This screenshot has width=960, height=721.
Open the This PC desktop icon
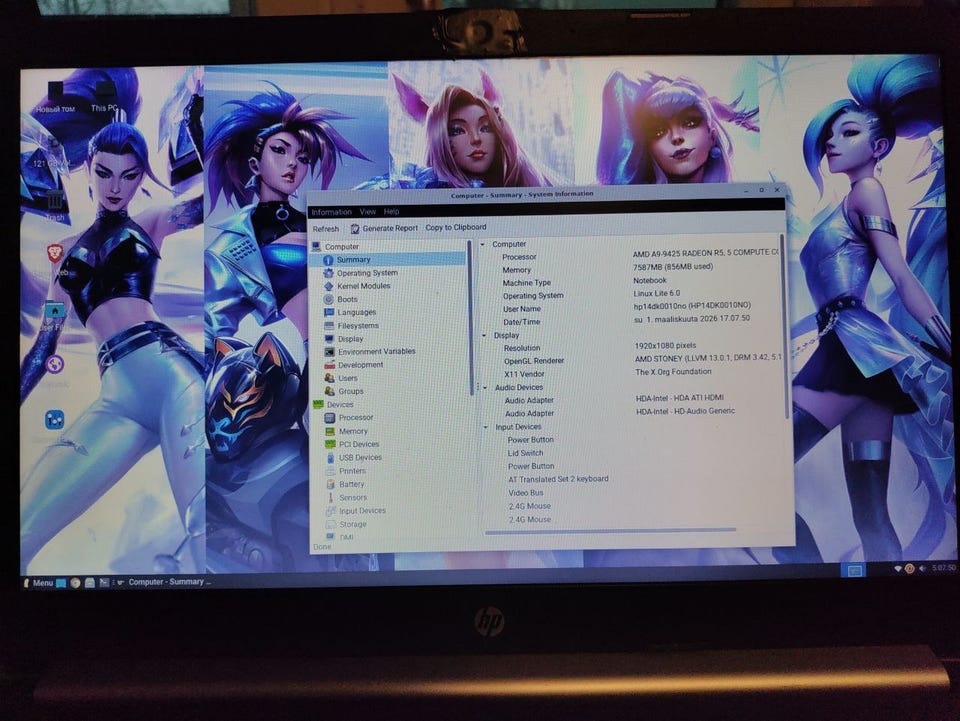(105, 98)
